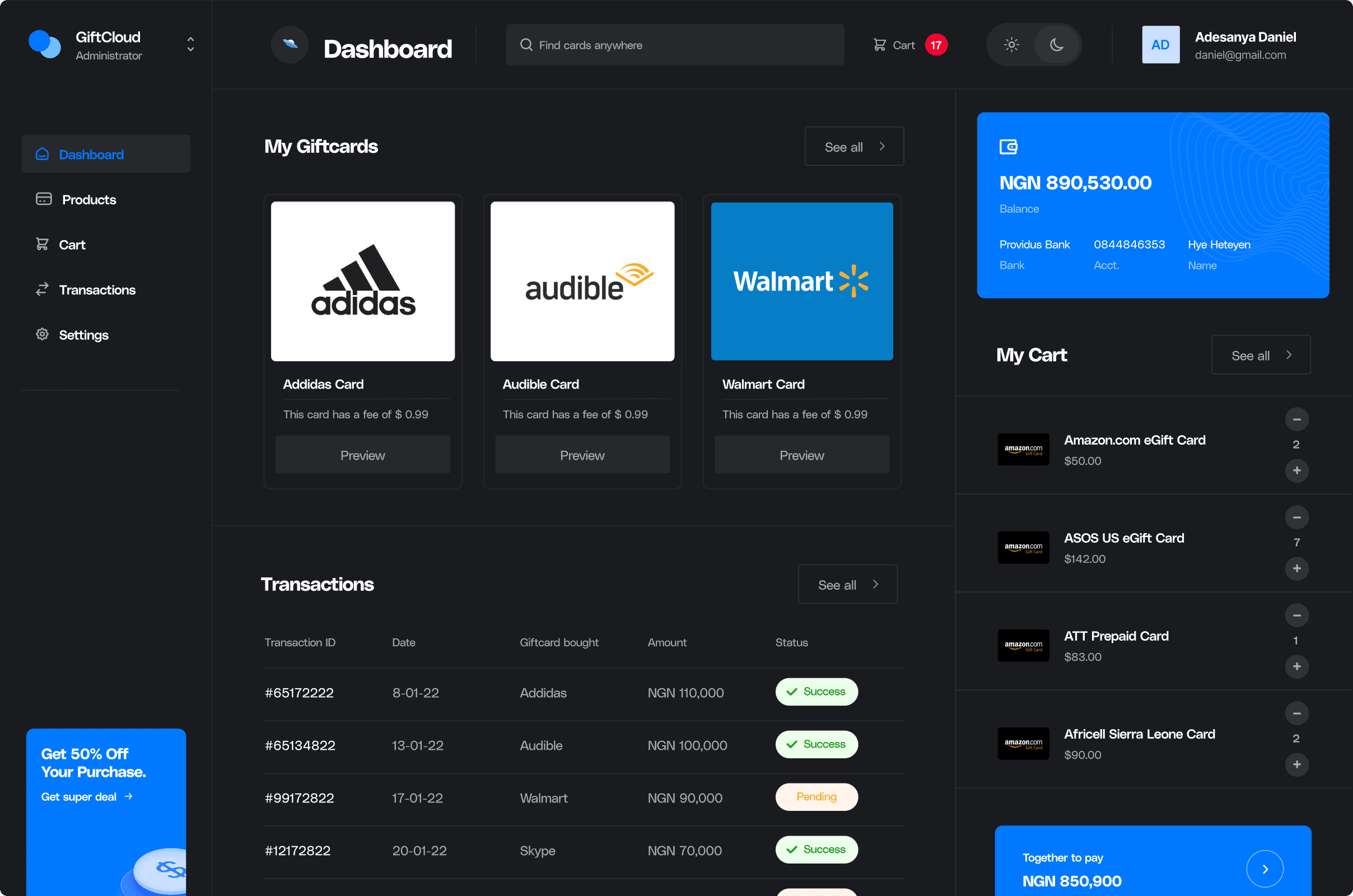Select transaction ID #65172222
Viewport: 1353px width, 896px height.
point(299,693)
